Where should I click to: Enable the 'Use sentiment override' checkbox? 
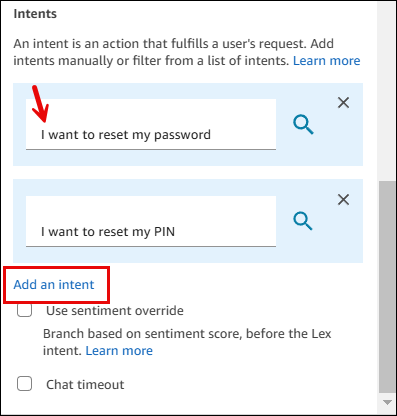pyautogui.click(x=24, y=310)
